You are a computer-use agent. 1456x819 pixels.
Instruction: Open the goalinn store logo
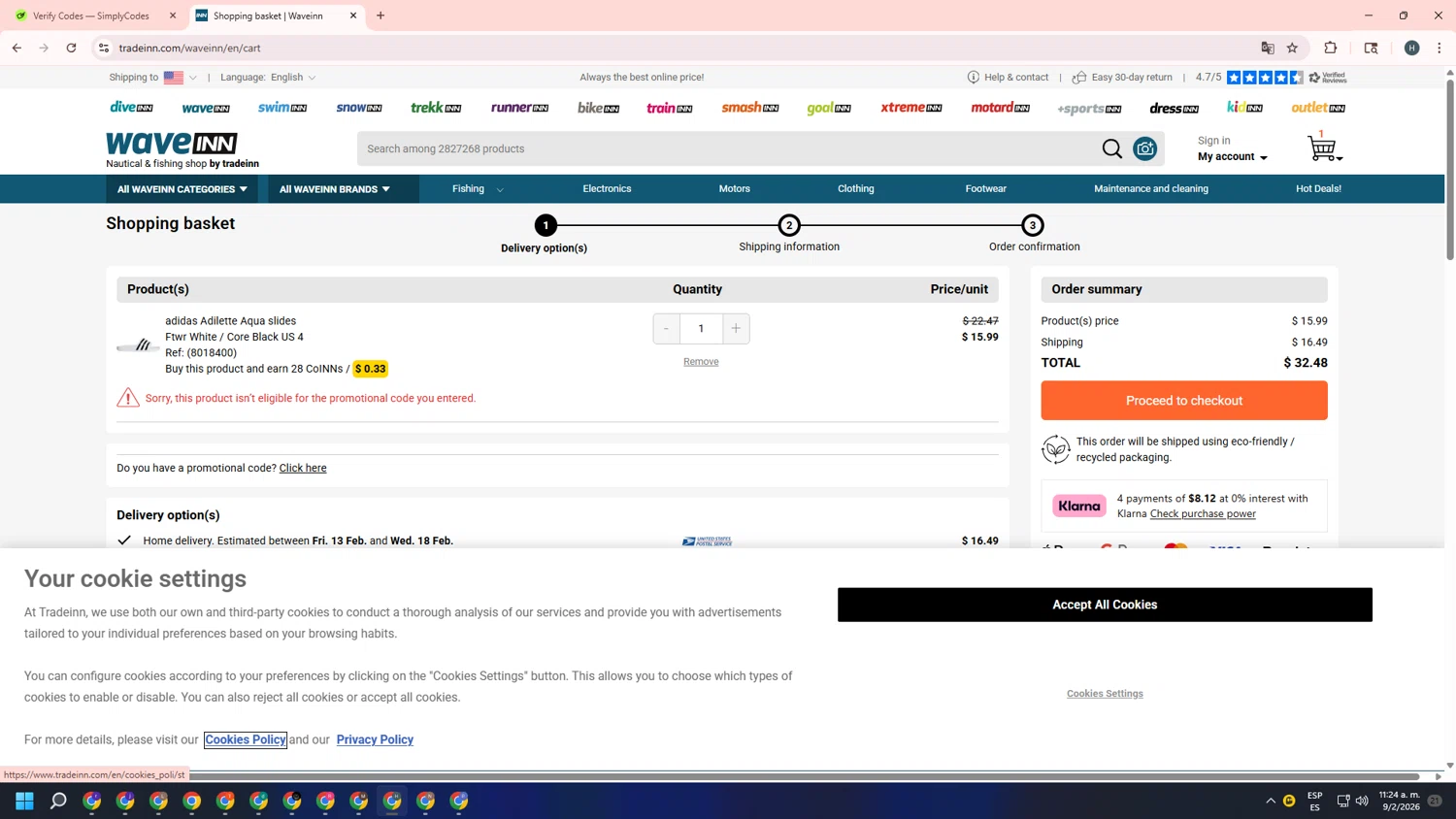(x=829, y=108)
